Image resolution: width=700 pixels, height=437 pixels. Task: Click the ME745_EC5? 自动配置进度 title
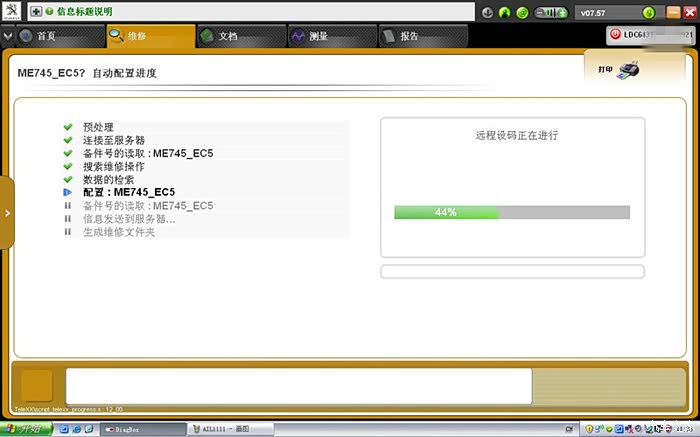click(87, 73)
